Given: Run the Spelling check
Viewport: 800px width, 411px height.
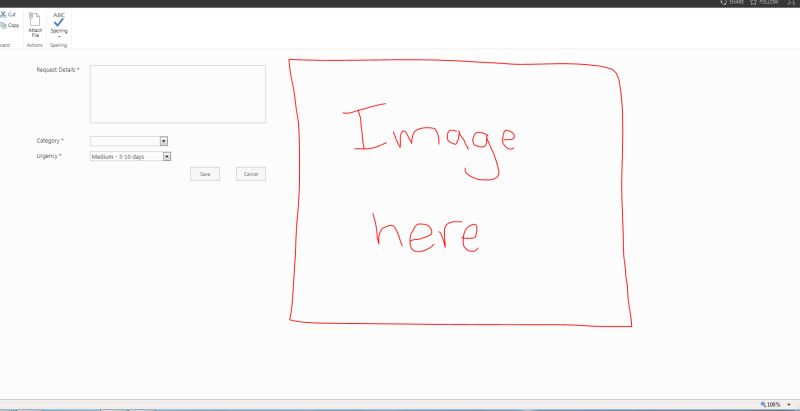Looking at the screenshot, I should (59, 23).
